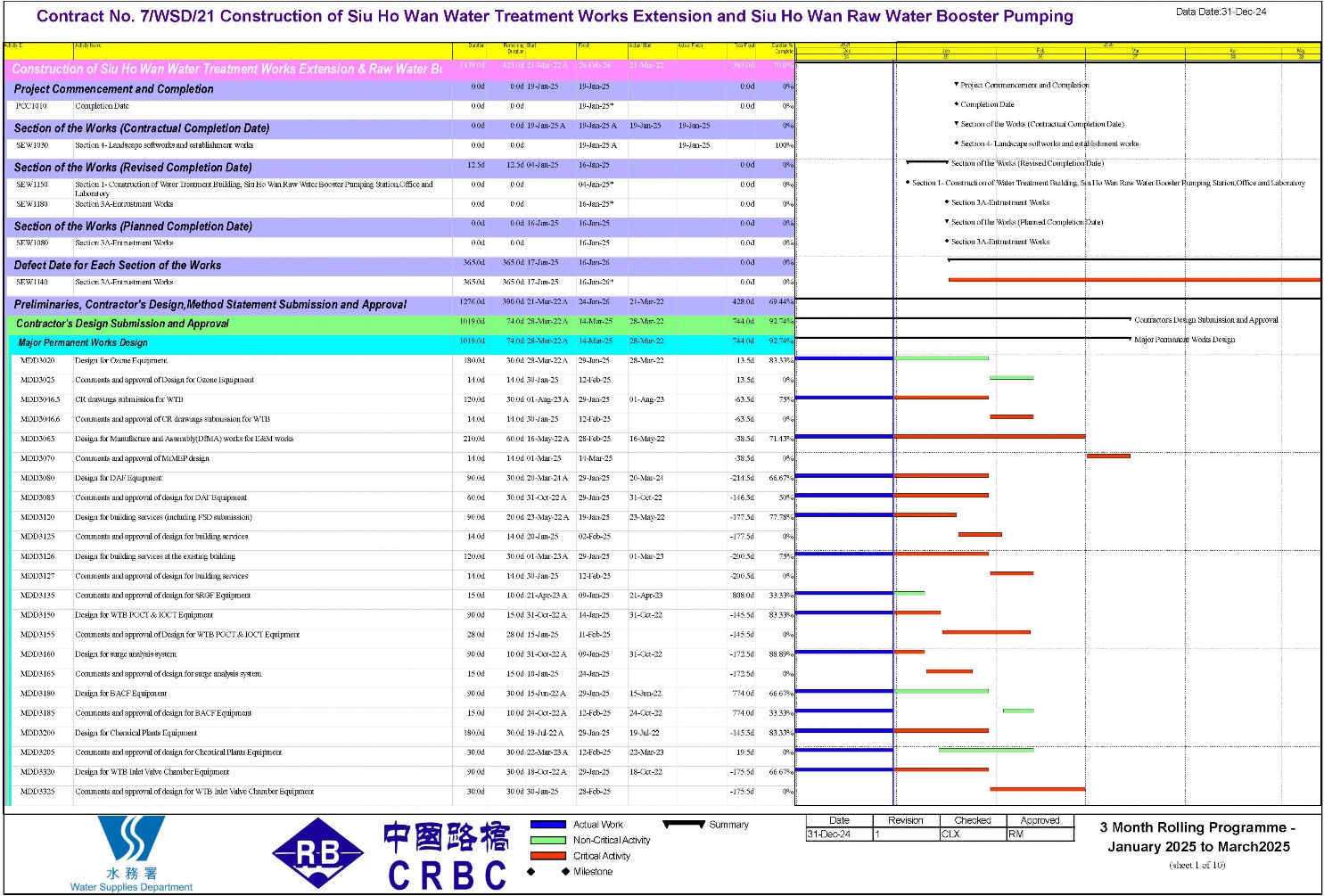Click the 'CLX' checked-by cell
The image size is (1324, 896).
974,834
